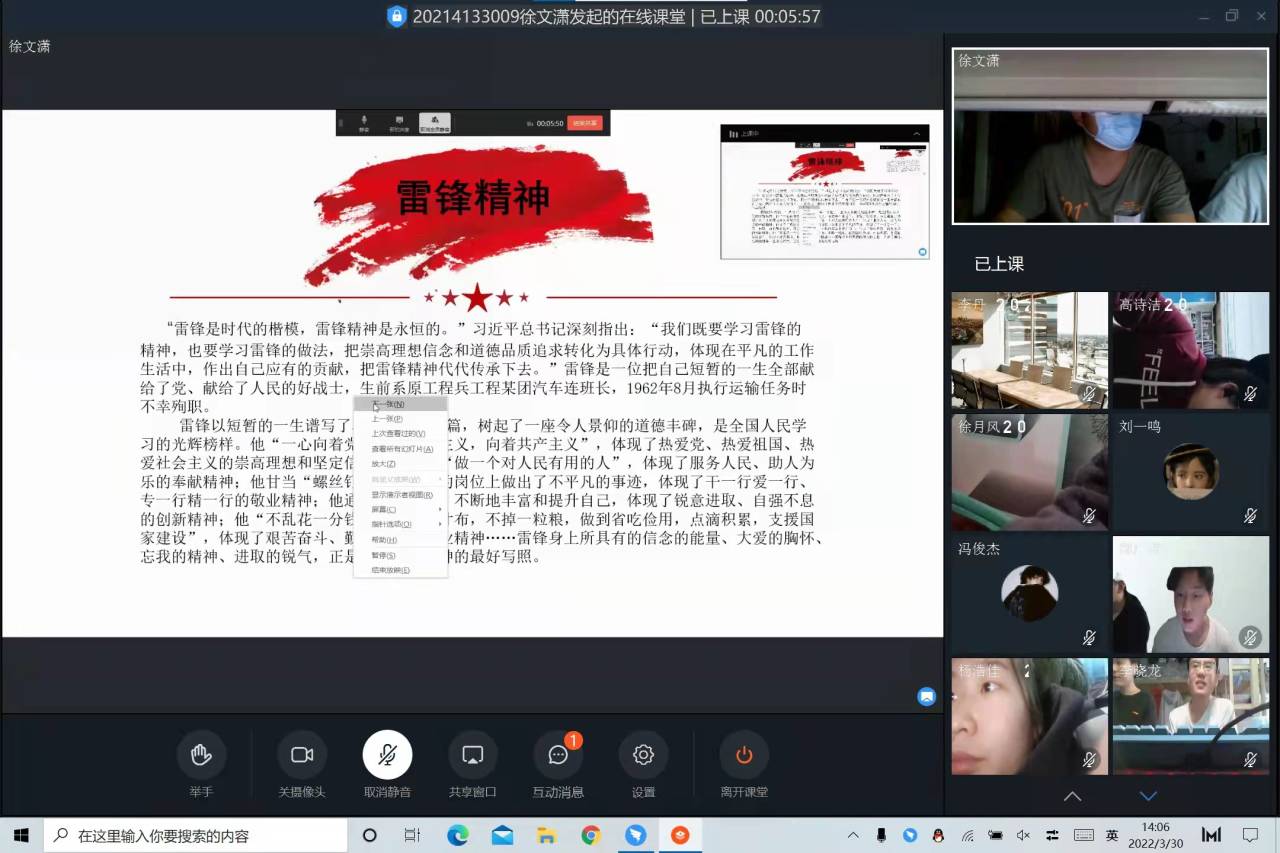Expand hidden system tray icons
This screenshot has height=853, width=1280.
[853, 835]
